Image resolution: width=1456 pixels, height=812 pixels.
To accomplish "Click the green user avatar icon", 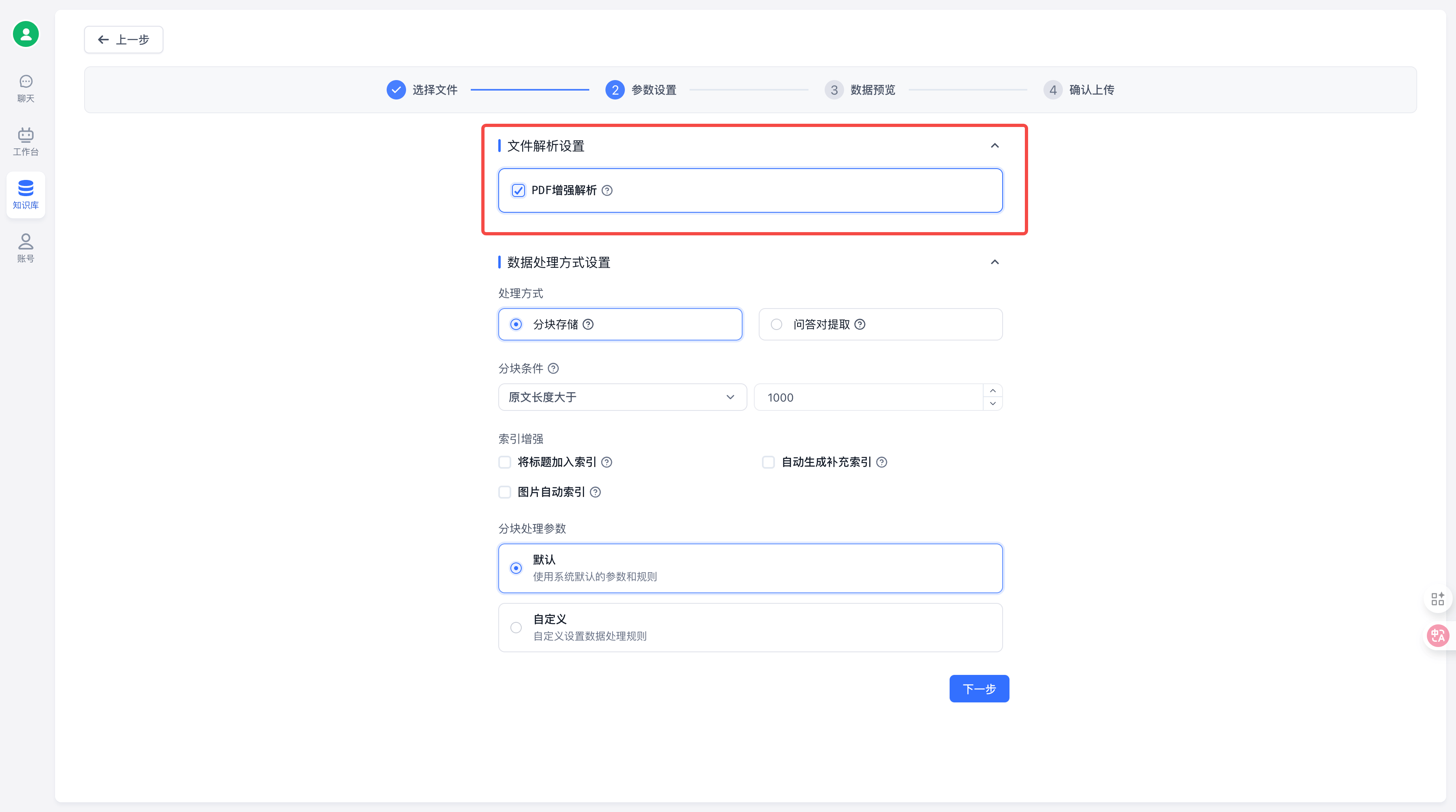I will [25, 34].
